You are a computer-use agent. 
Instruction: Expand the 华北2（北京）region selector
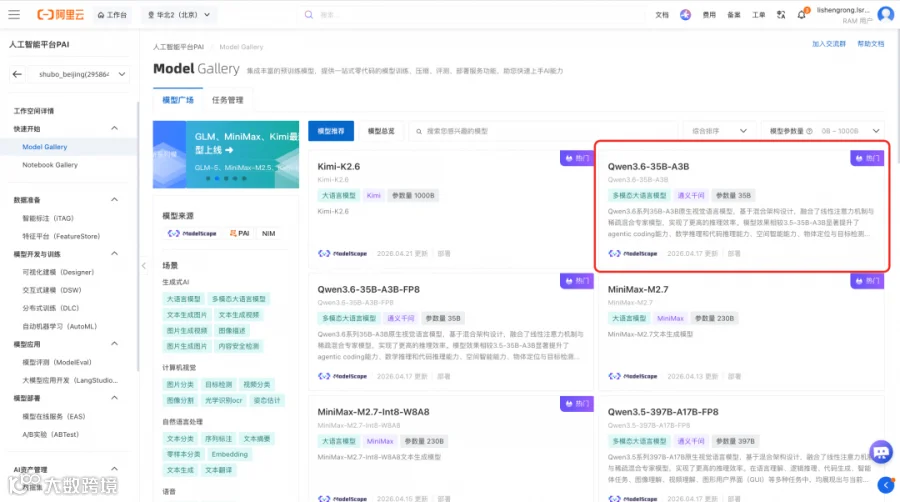point(179,15)
